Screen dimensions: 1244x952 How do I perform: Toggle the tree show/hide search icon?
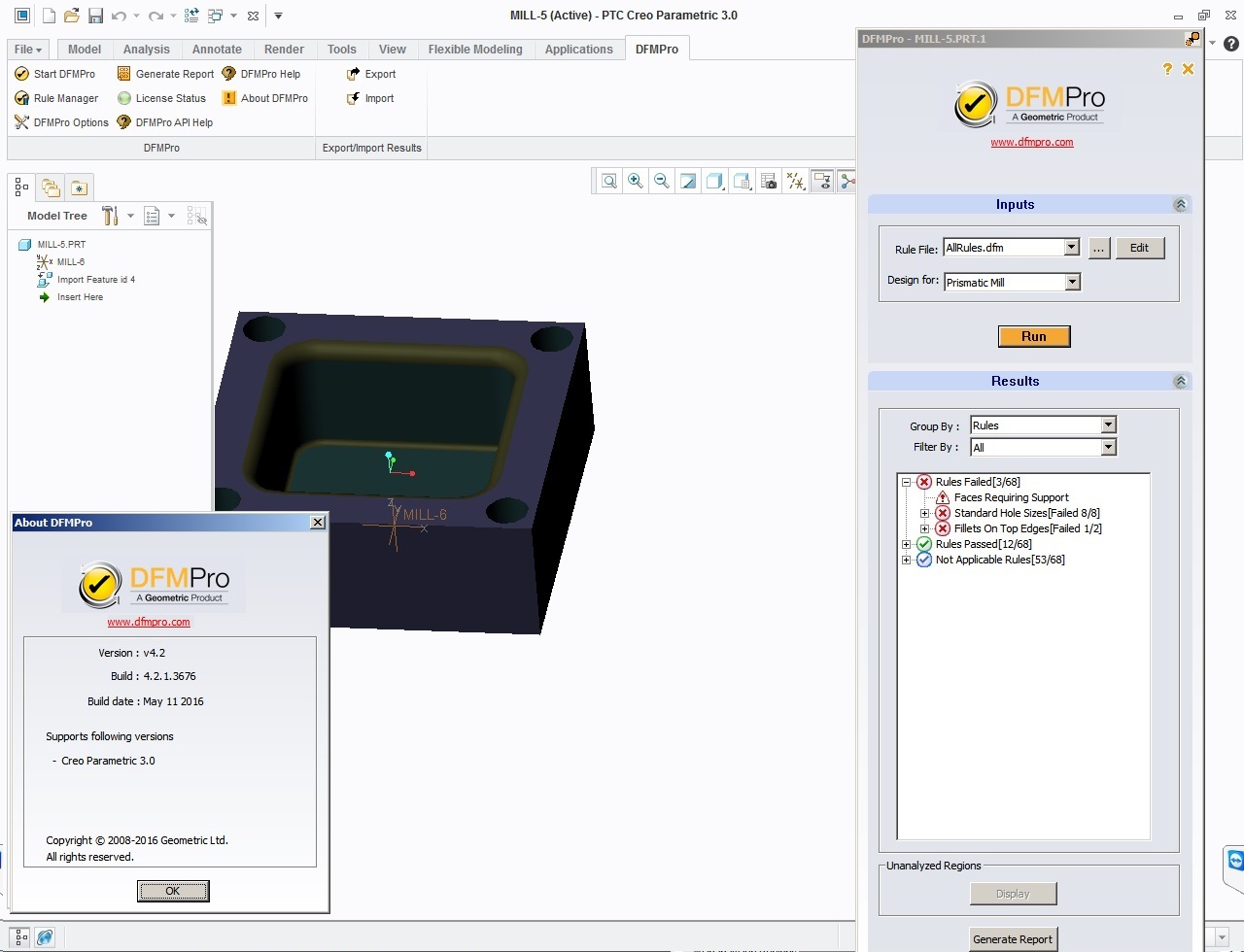(x=197, y=216)
